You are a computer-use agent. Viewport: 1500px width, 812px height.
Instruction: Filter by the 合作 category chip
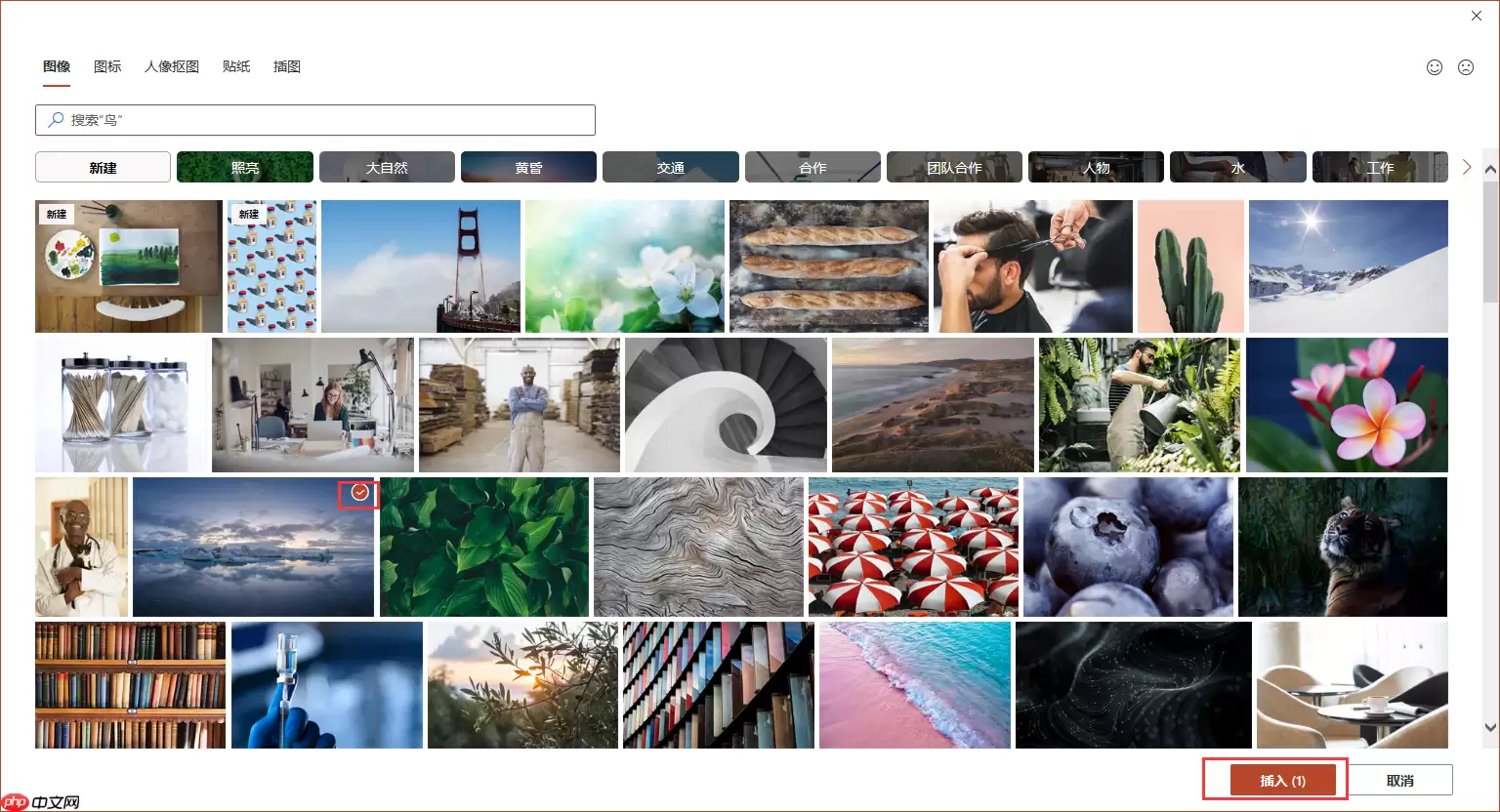(x=812, y=167)
